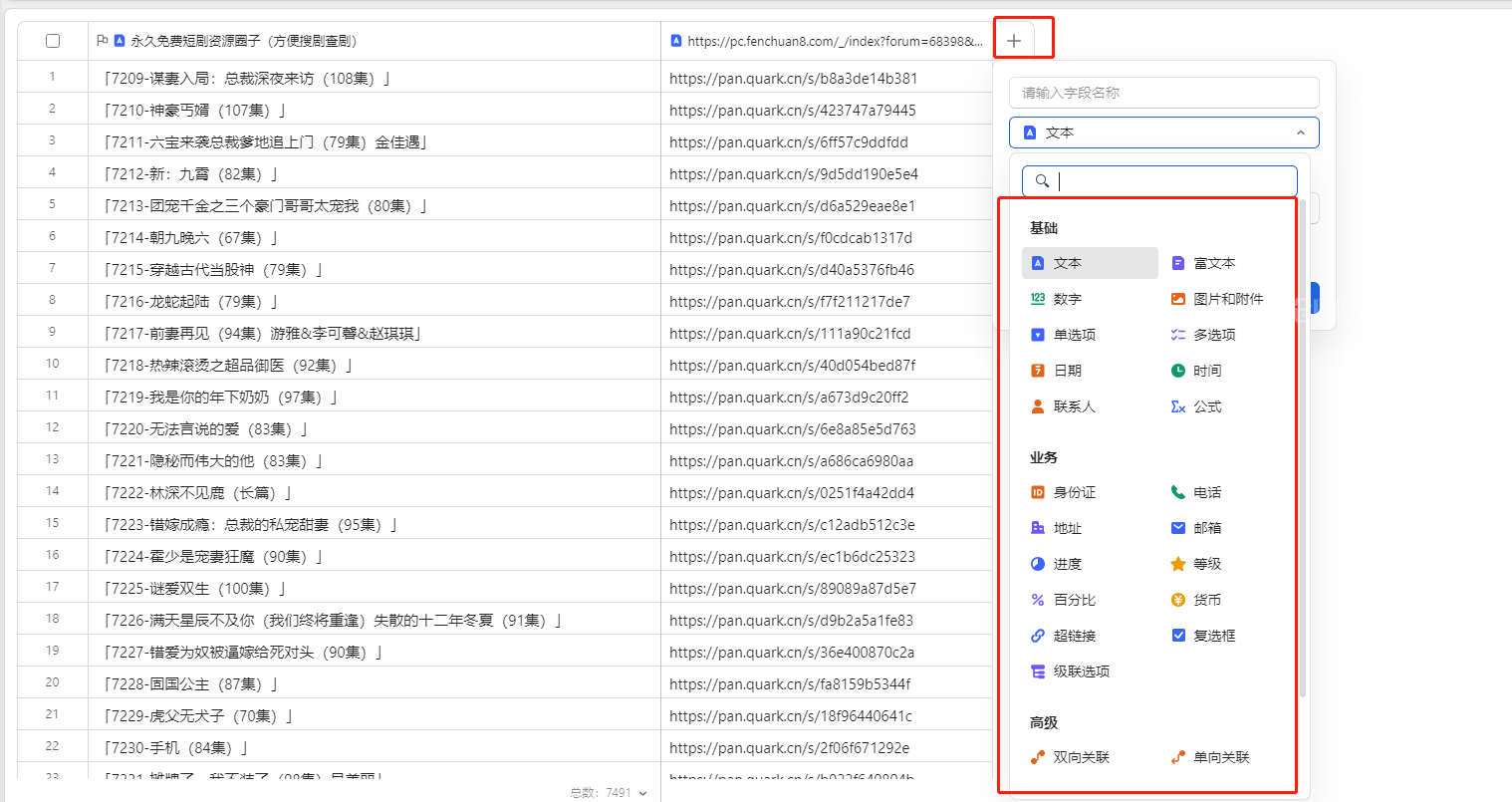Tick the select-all checkbox in header

(x=53, y=41)
